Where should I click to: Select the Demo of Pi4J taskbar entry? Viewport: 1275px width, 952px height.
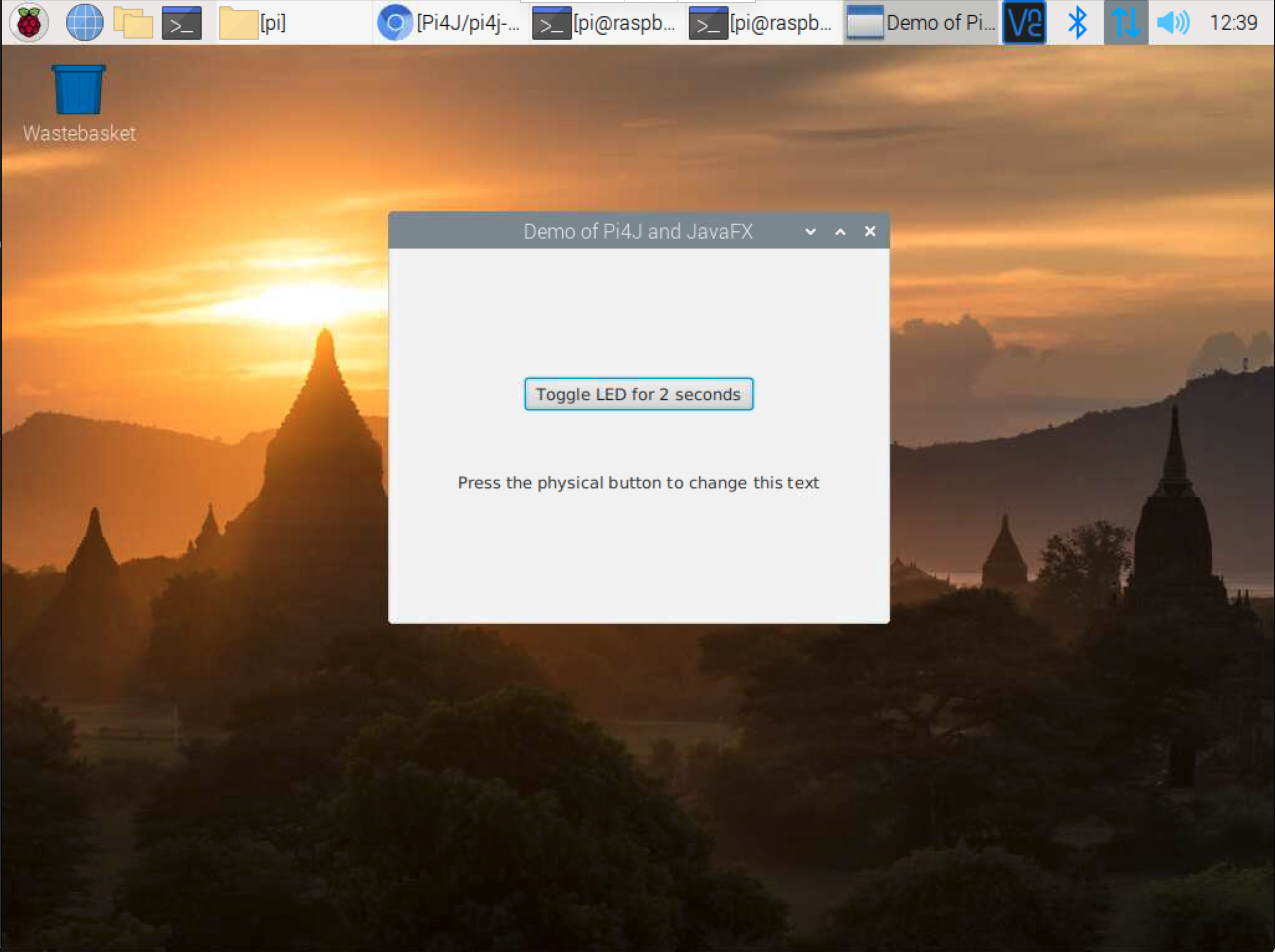(921, 23)
